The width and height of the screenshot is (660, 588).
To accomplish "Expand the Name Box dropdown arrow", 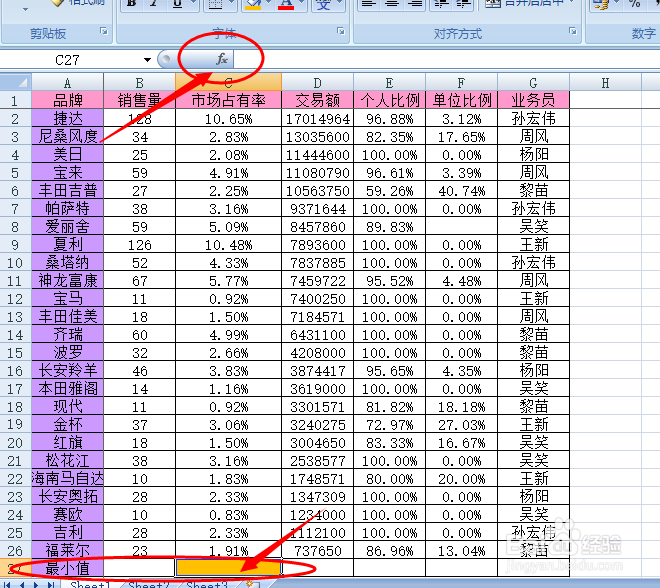I will point(147,60).
